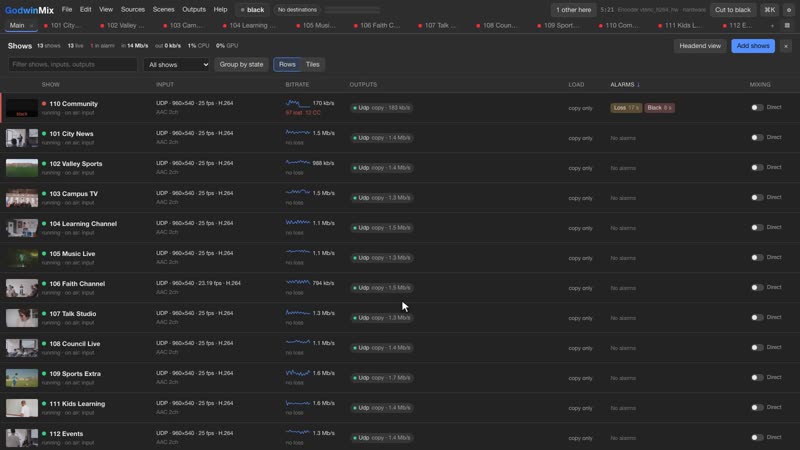Select the Tiles layout
The height and width of the screenshot is (450, 800).
(x=312, y=64)
